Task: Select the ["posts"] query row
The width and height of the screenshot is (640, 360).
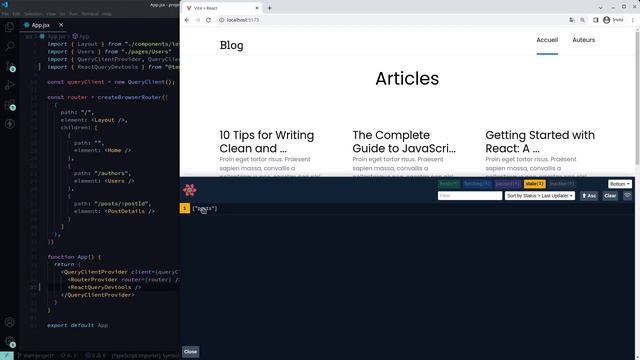Action: point(407,209)
